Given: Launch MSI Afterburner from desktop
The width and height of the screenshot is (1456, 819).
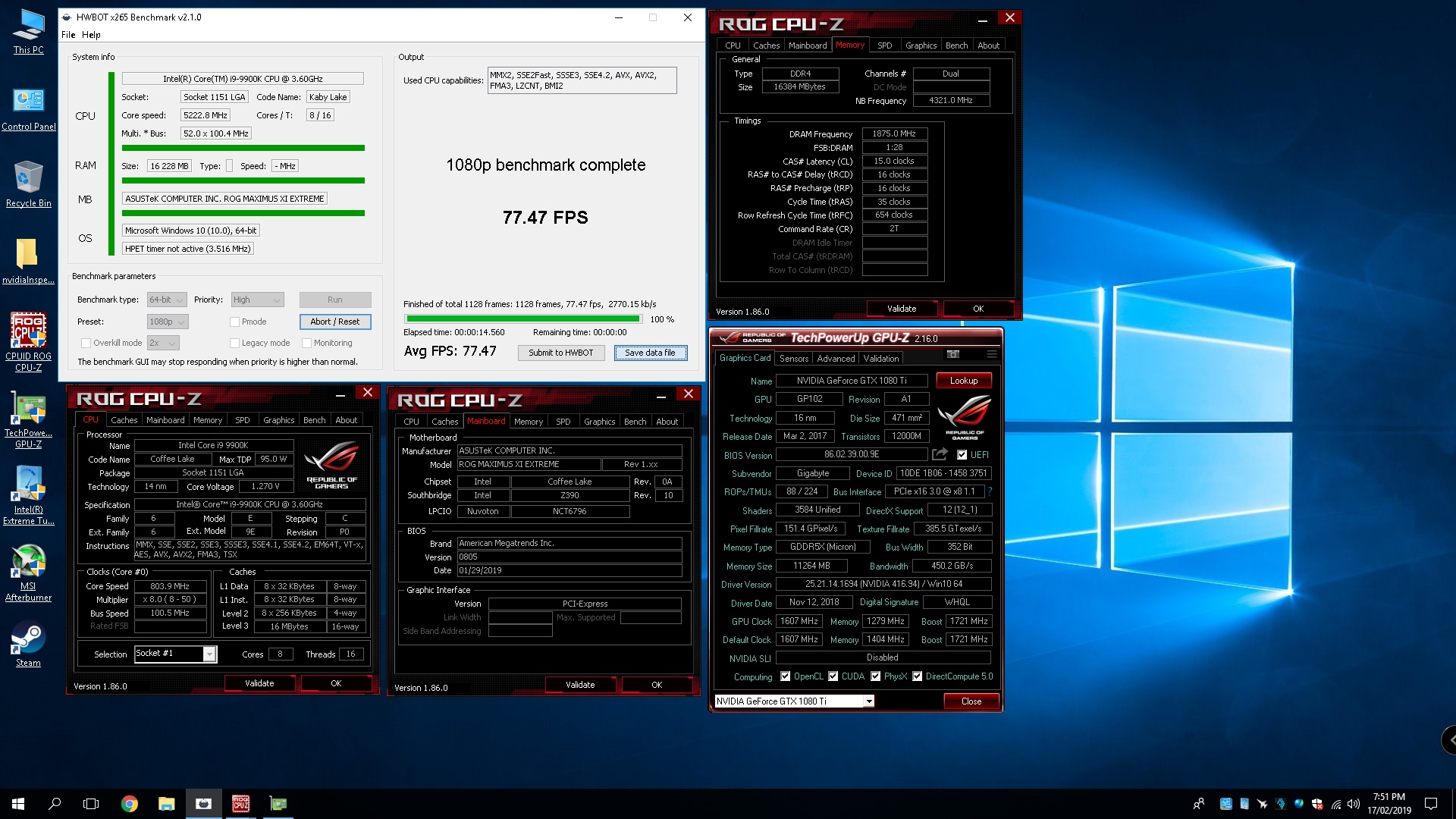Looking at the screenshot, I should (28, 573).
